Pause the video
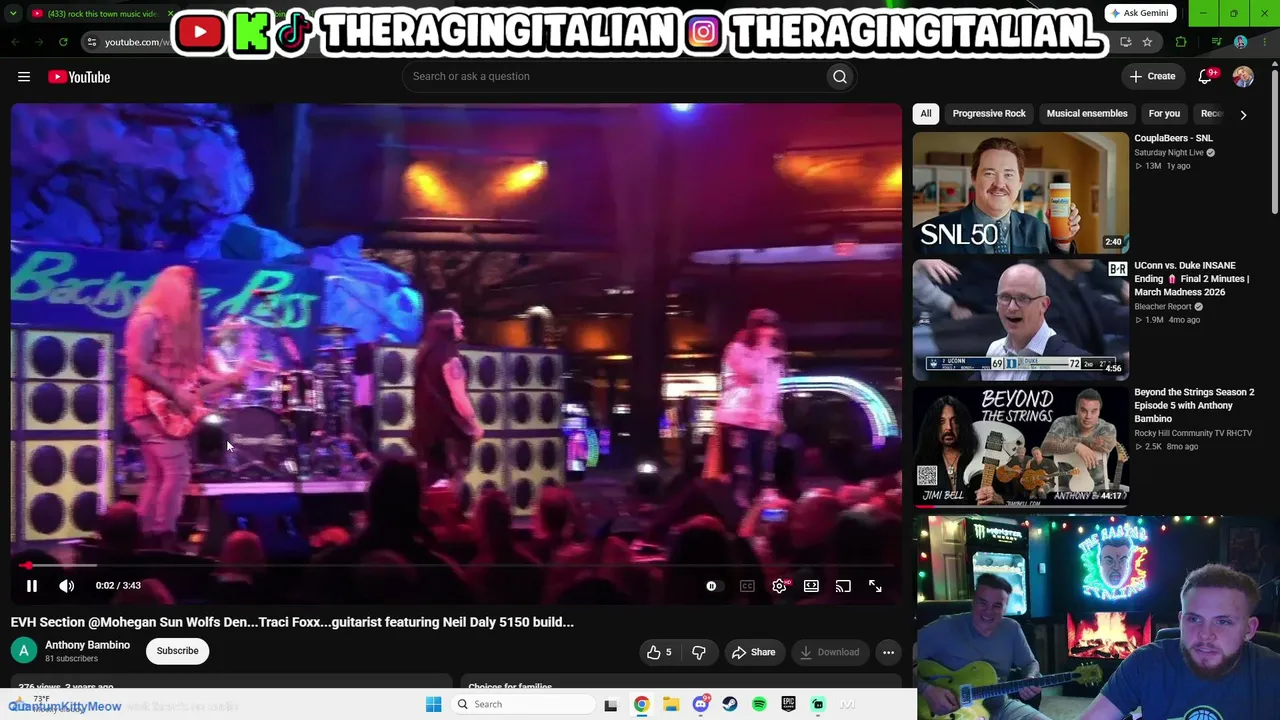 click(x=32, y=586)
